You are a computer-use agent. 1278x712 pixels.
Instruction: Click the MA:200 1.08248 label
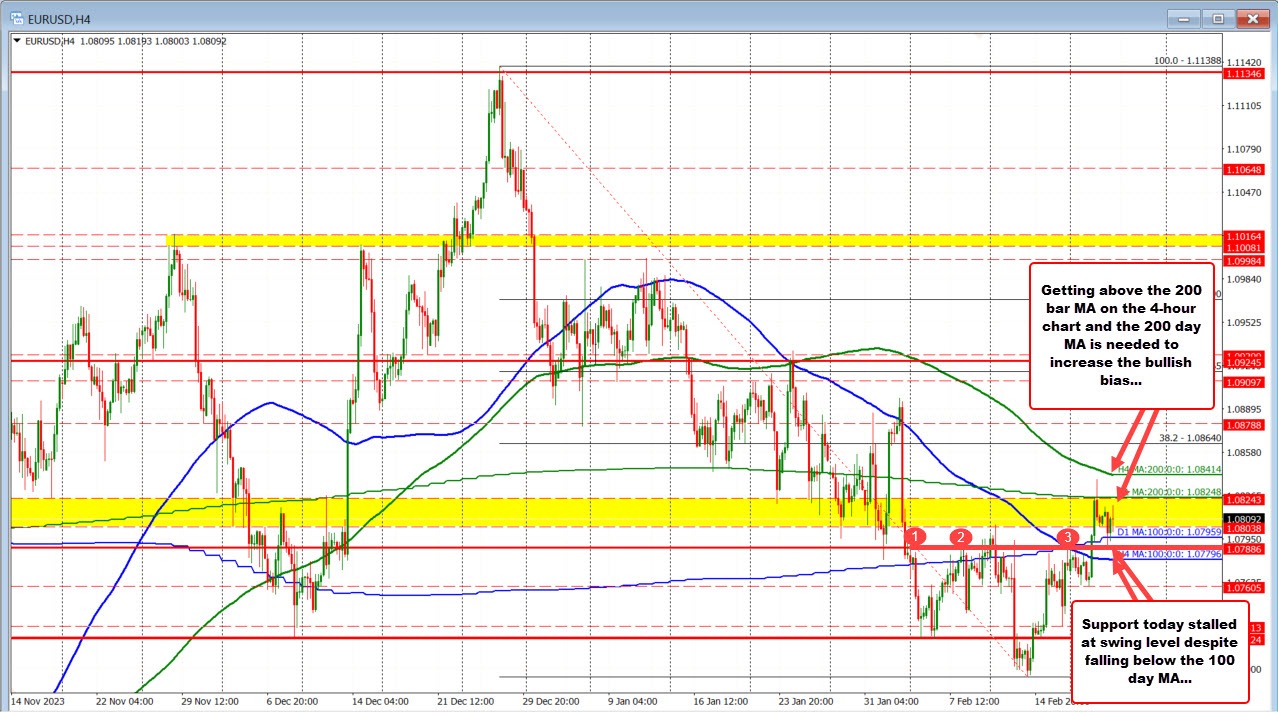pyautogui.click(x=1176, y=492)
